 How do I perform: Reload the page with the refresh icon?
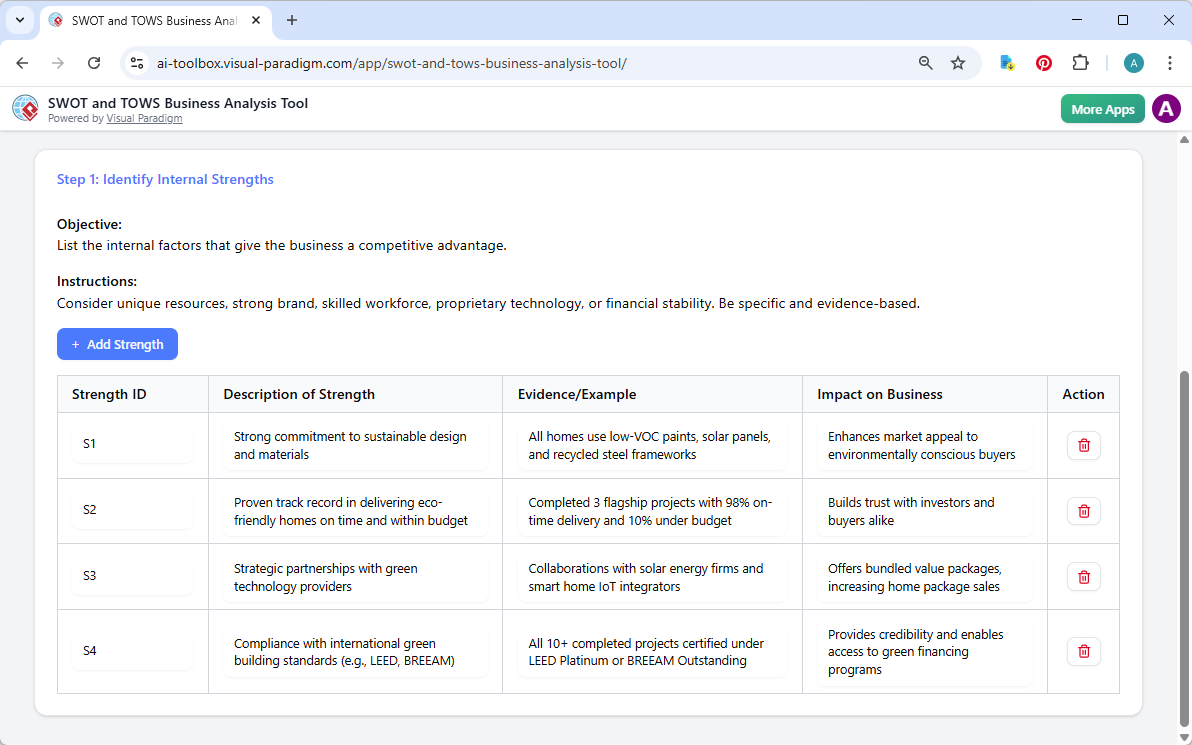tap(94, 62)
